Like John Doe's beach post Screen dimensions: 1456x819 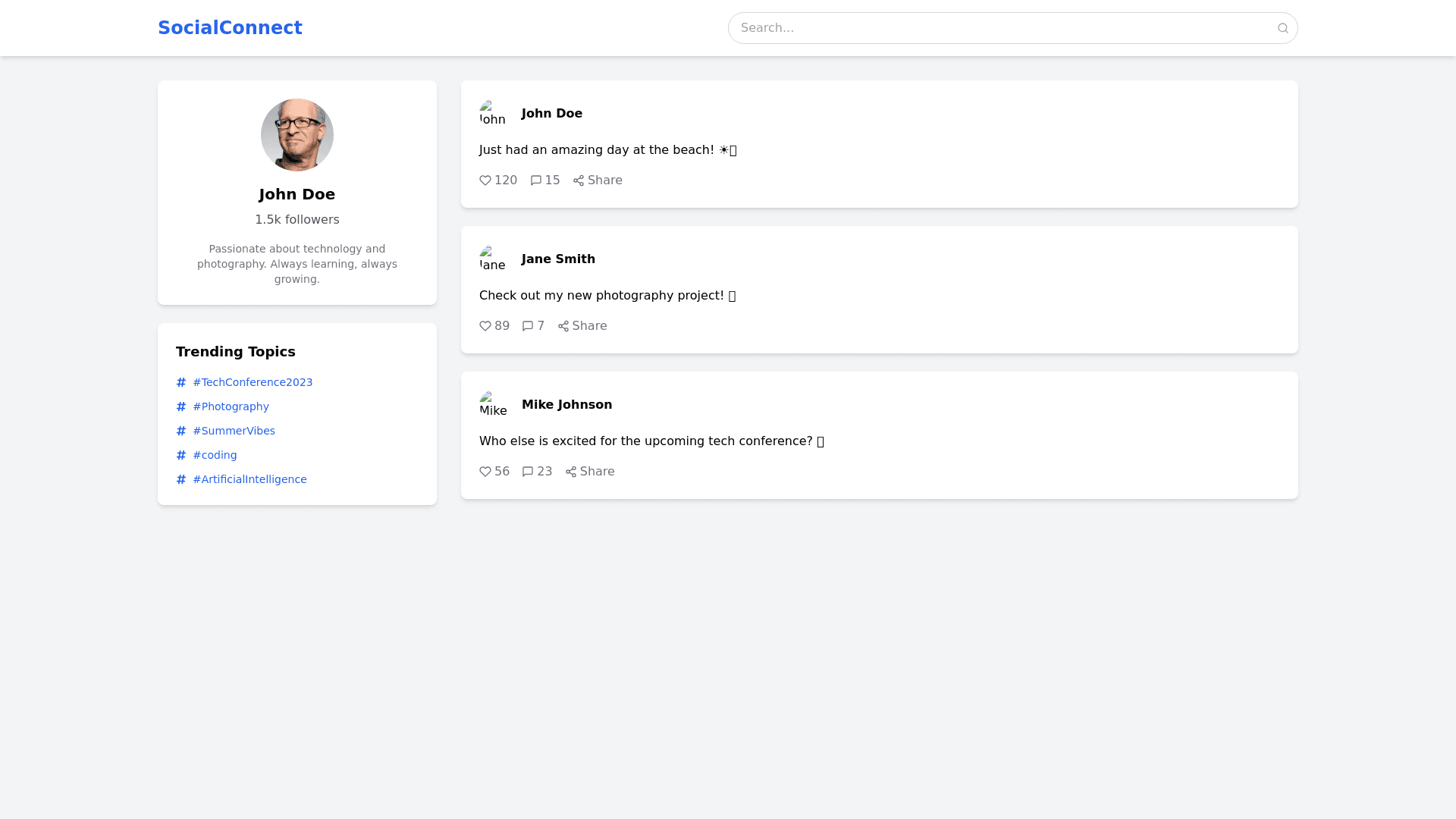(497, 180)
